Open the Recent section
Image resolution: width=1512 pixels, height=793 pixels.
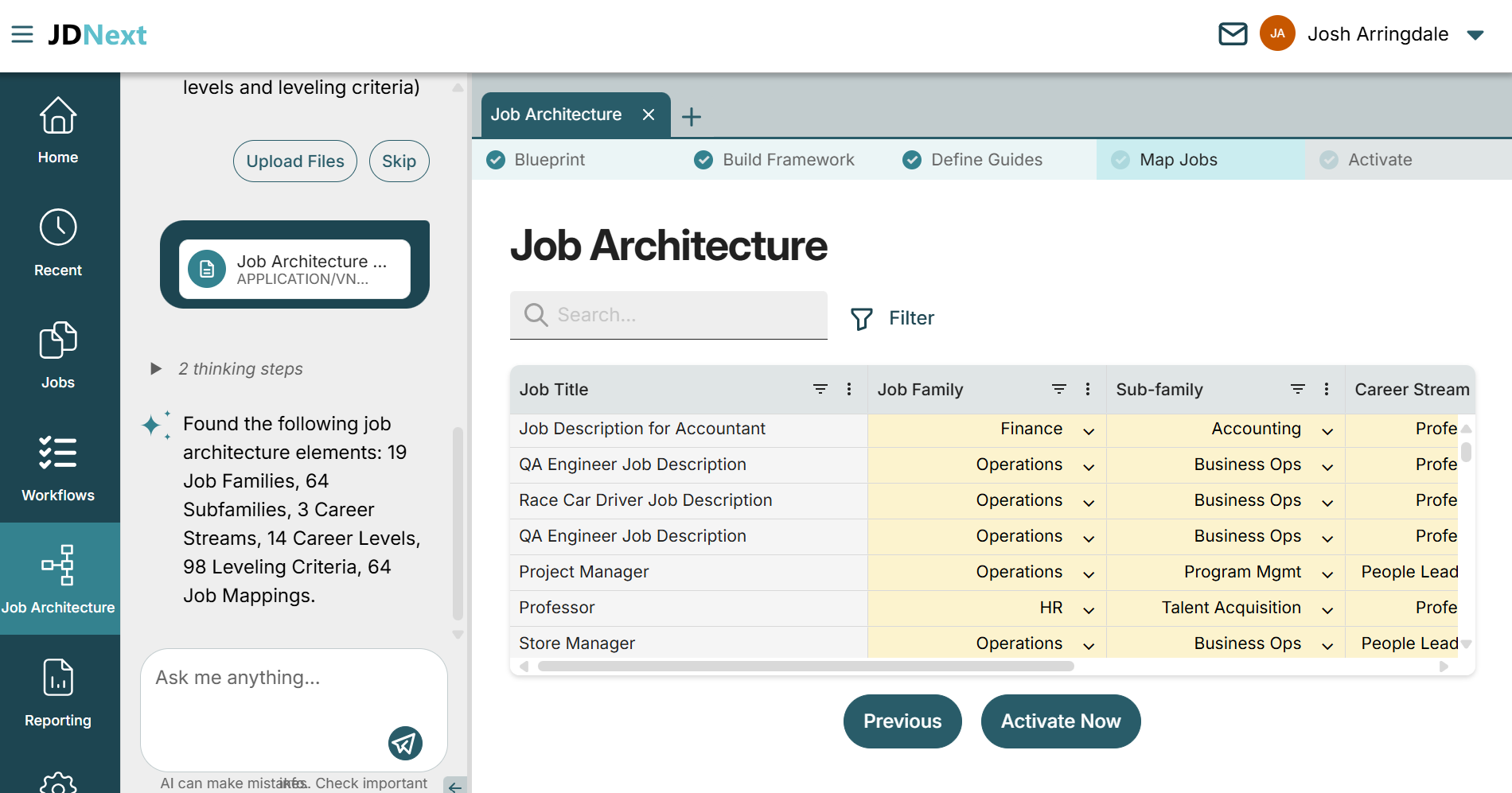point(57,243)
